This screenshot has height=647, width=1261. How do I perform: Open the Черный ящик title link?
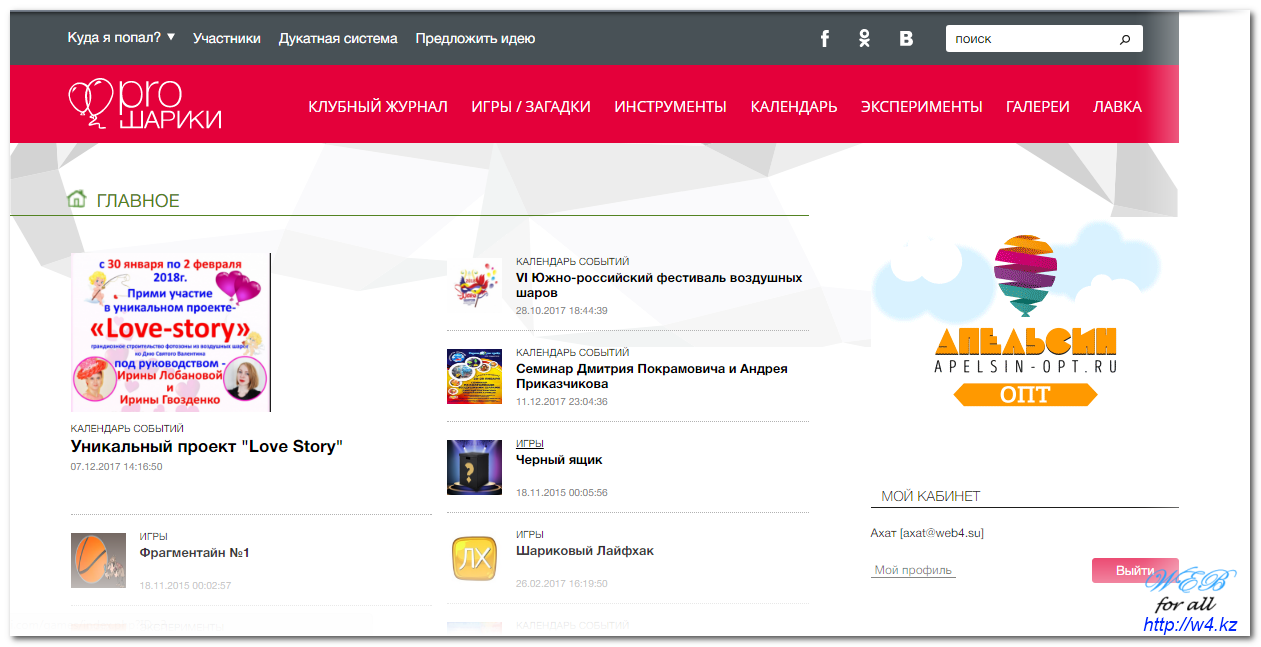pos(559,460)
